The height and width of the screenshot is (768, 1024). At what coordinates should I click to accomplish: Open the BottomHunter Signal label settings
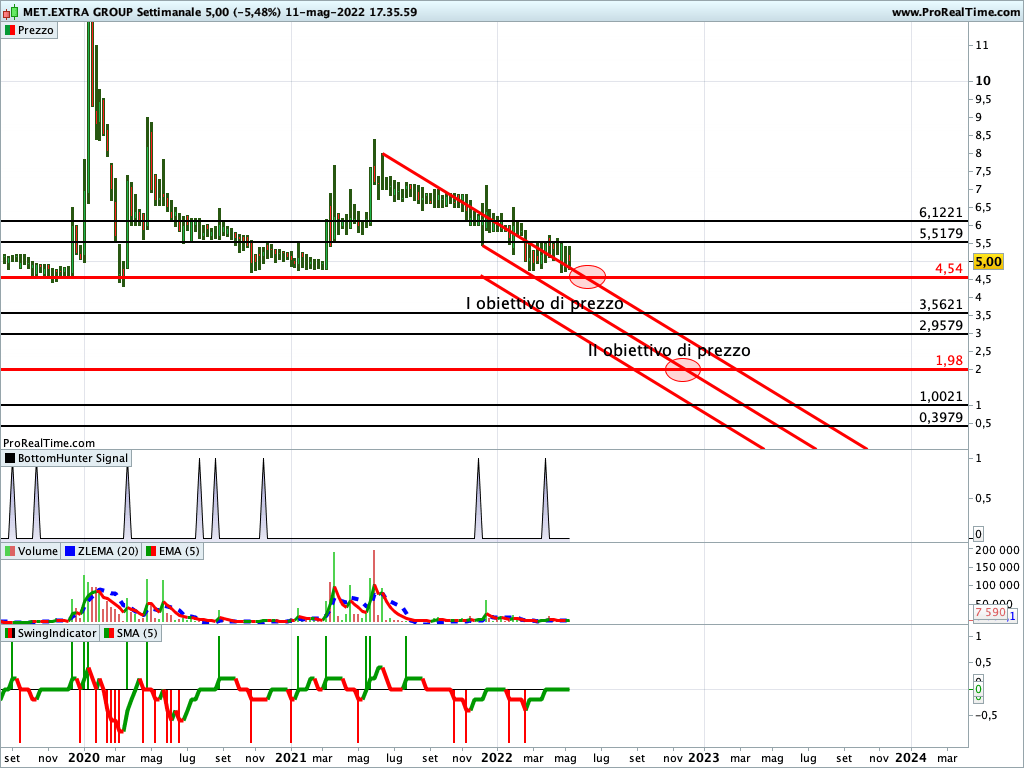(x=73, y=458)
